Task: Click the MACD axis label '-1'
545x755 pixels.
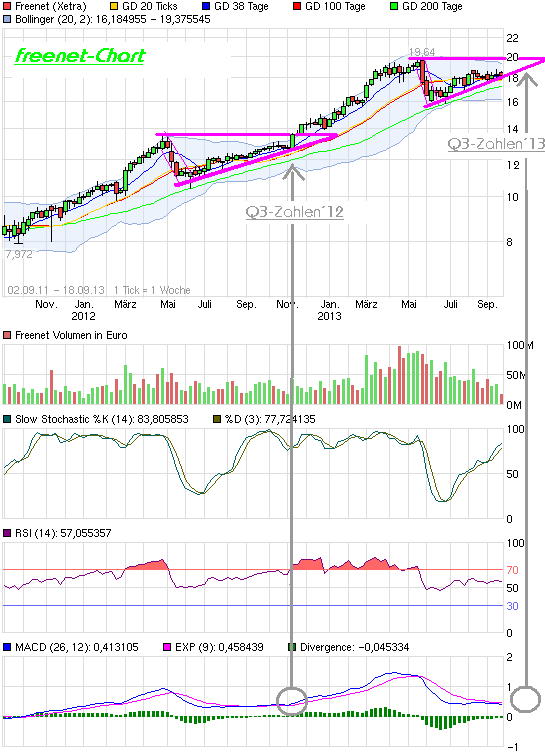Action: (x=512, y=747)
